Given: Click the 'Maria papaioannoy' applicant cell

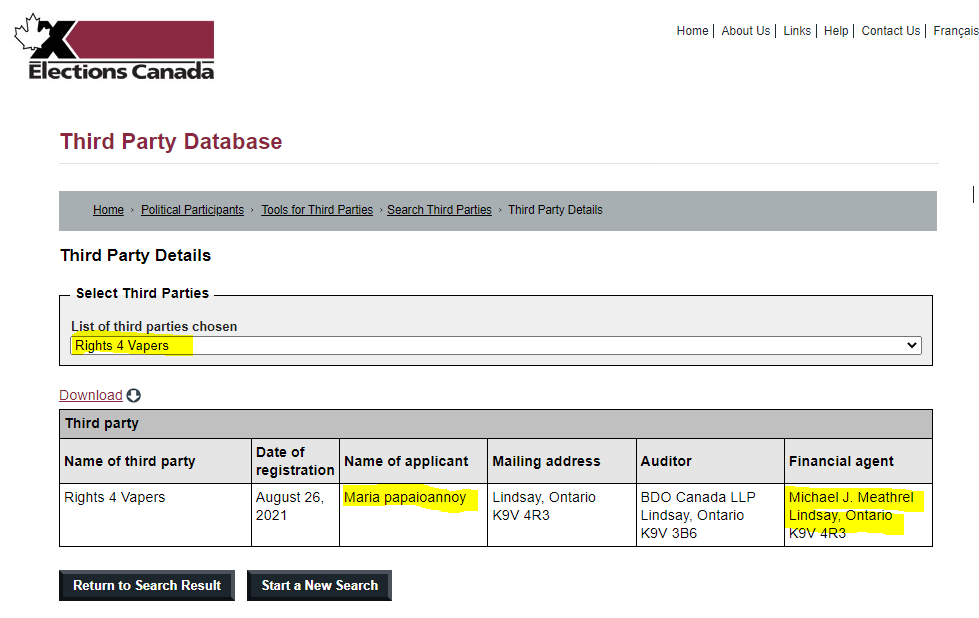Looking at the screenshot, I should pos(413,515).
